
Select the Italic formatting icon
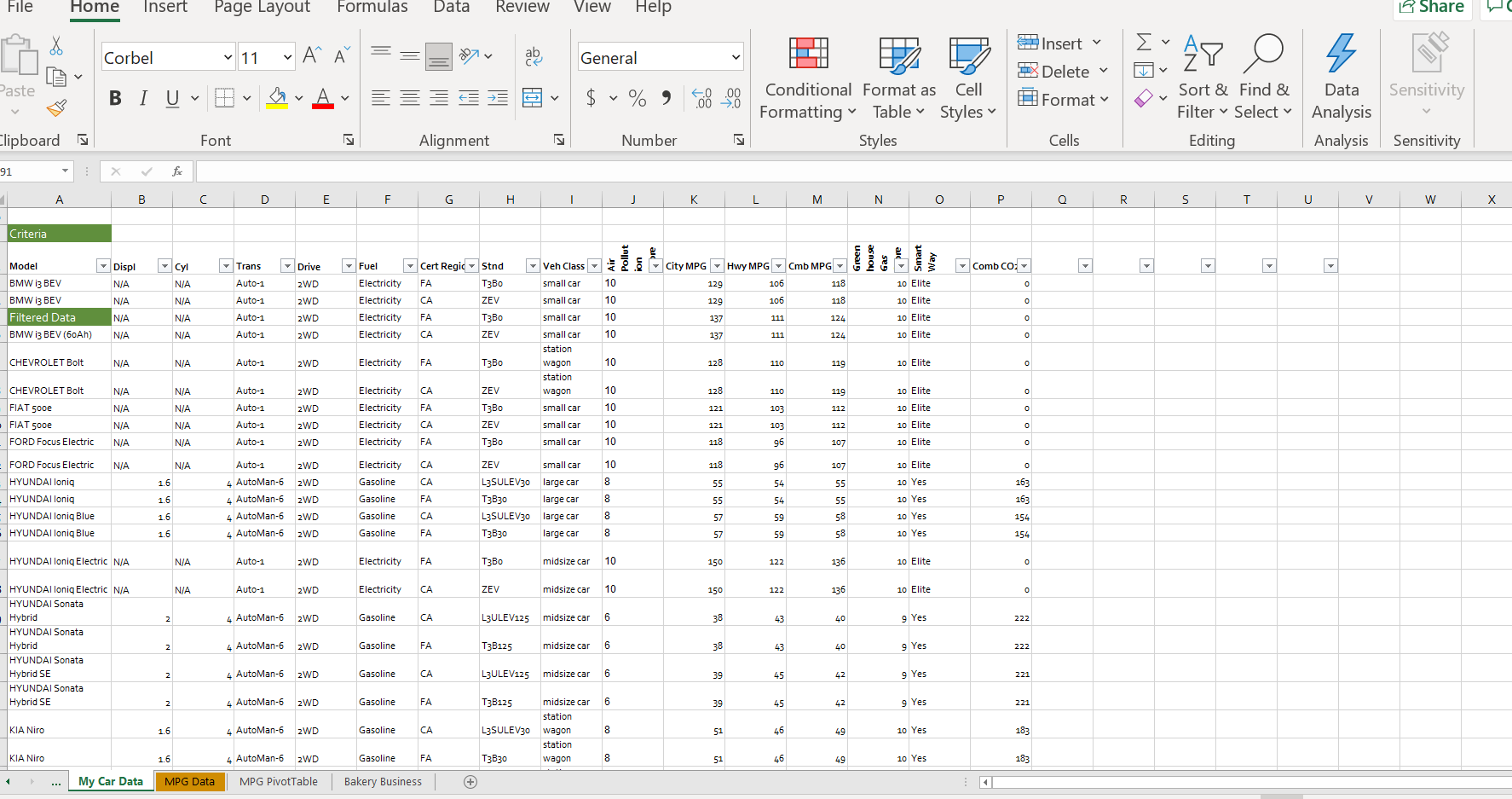click(x=143, y=98)
